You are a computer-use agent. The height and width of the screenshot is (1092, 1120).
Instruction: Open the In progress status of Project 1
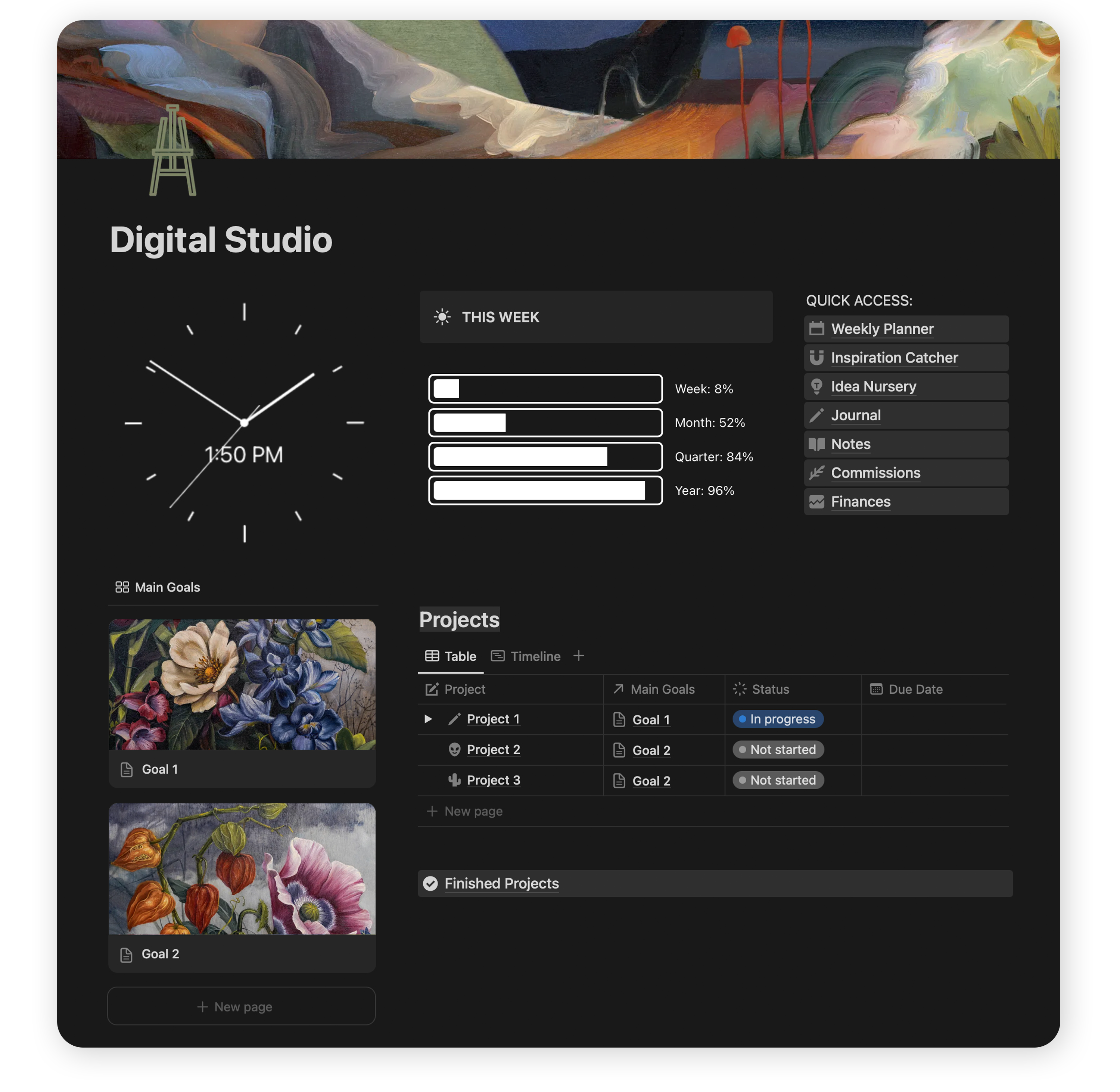click(778, 719)
